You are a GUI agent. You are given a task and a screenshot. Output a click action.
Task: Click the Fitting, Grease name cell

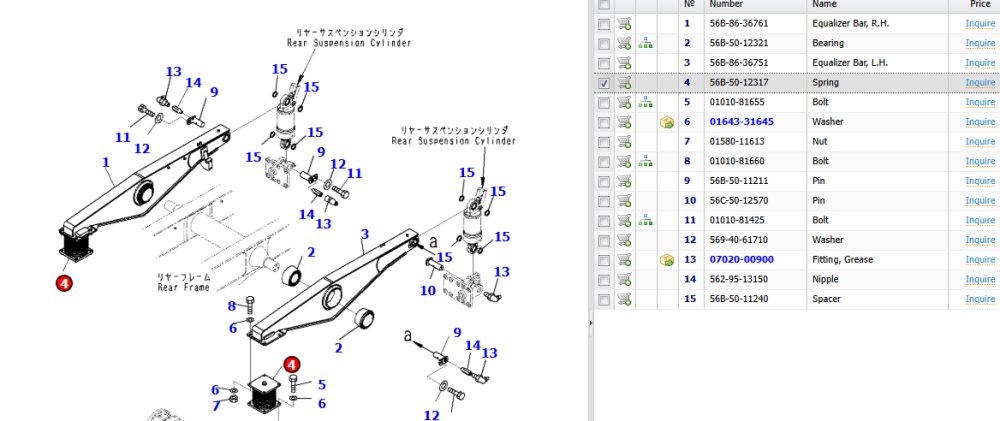coord(843,260)
